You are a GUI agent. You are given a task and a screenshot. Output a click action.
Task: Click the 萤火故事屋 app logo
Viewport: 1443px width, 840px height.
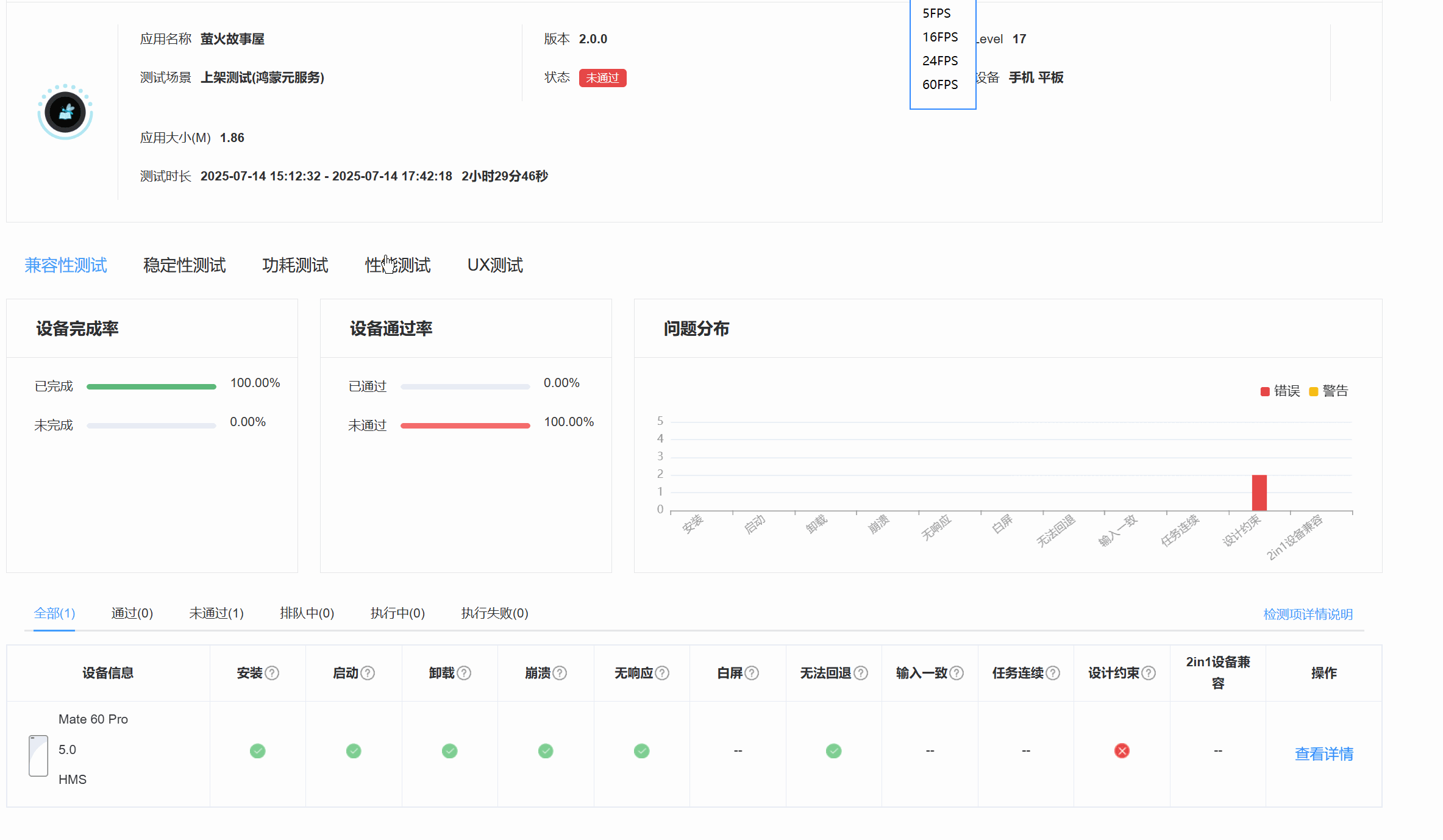[x=65, y=112]
